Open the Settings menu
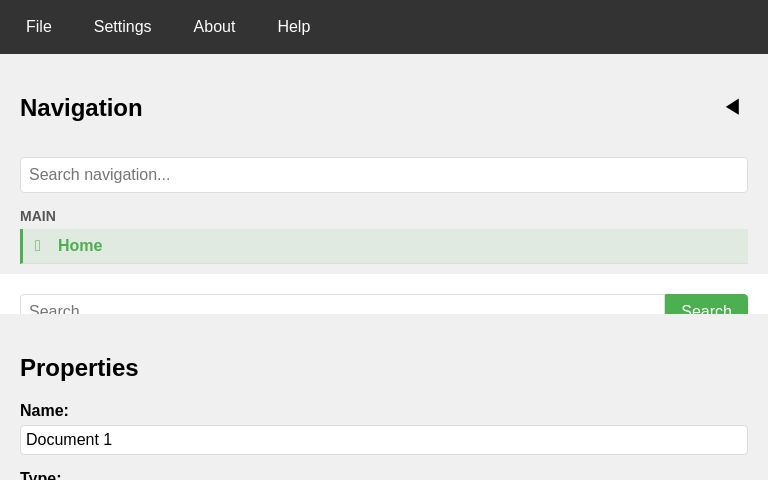The image size is (768, 480). [122, 27]
